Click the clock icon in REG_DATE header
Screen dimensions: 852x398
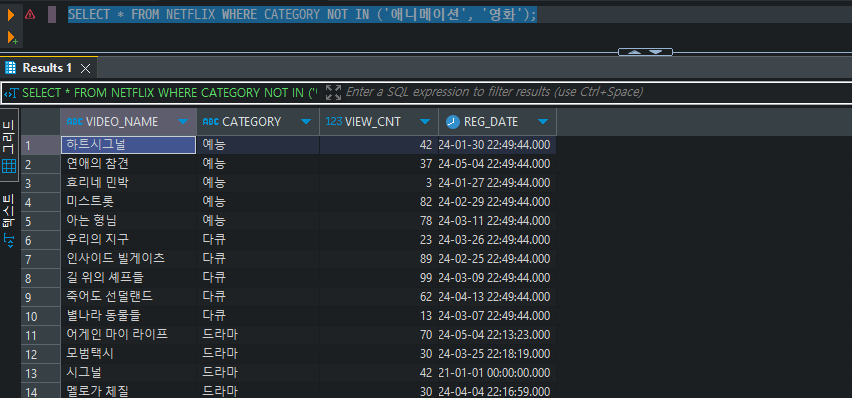[453, 122]
